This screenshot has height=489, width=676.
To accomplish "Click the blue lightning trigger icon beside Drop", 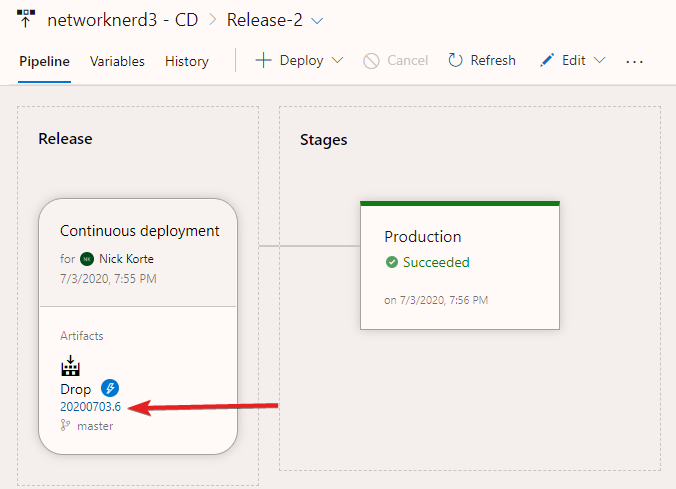I will (x=110, y=388).
